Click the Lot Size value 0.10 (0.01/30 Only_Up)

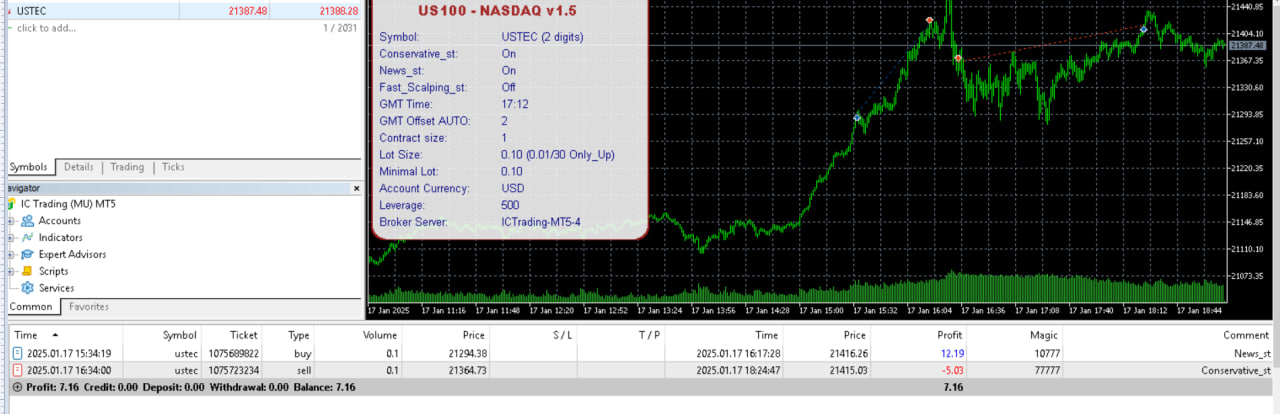click(x=558, y=155)
